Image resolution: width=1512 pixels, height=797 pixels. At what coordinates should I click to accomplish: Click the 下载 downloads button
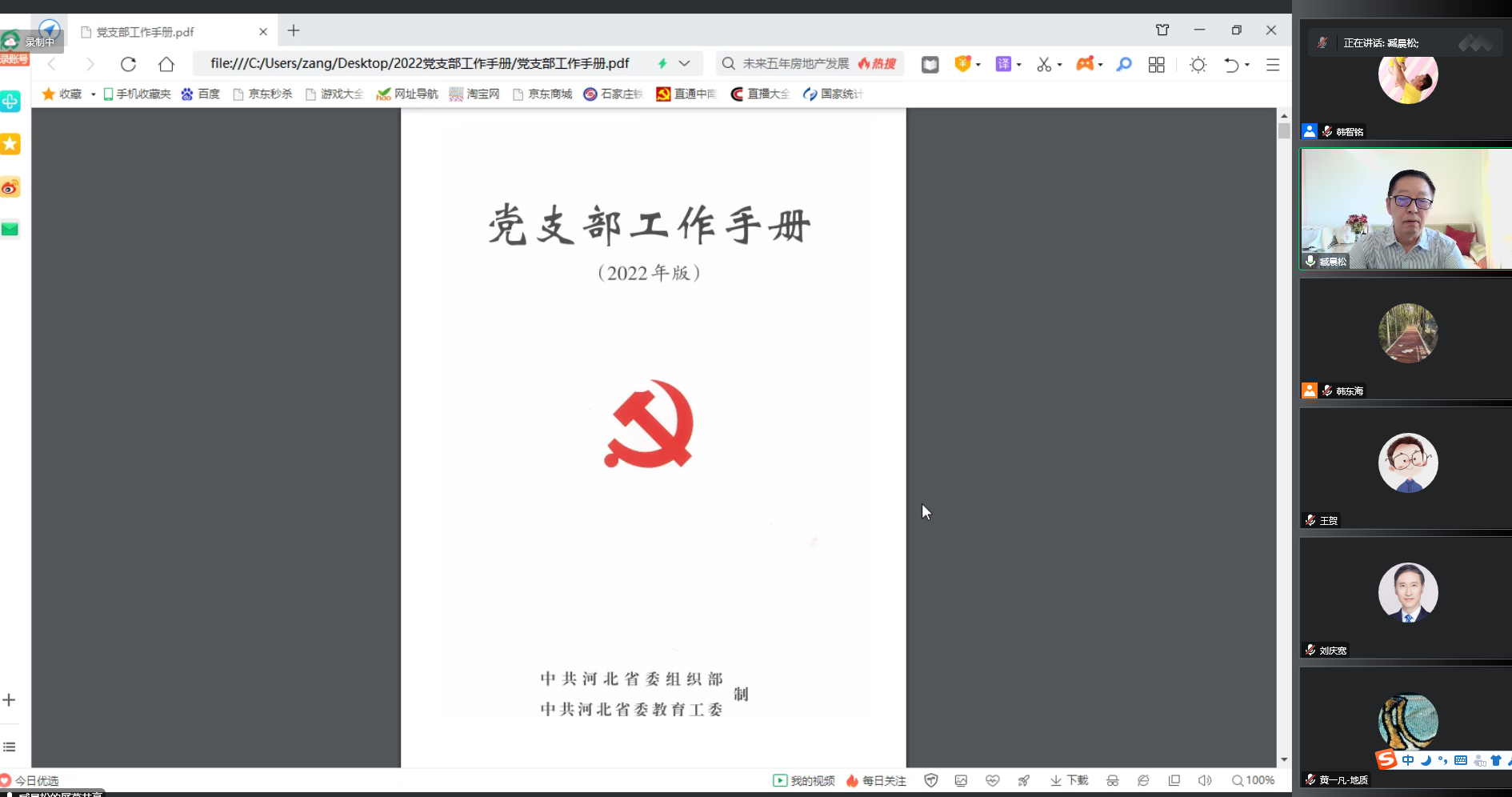click(x=1070, y=780)
